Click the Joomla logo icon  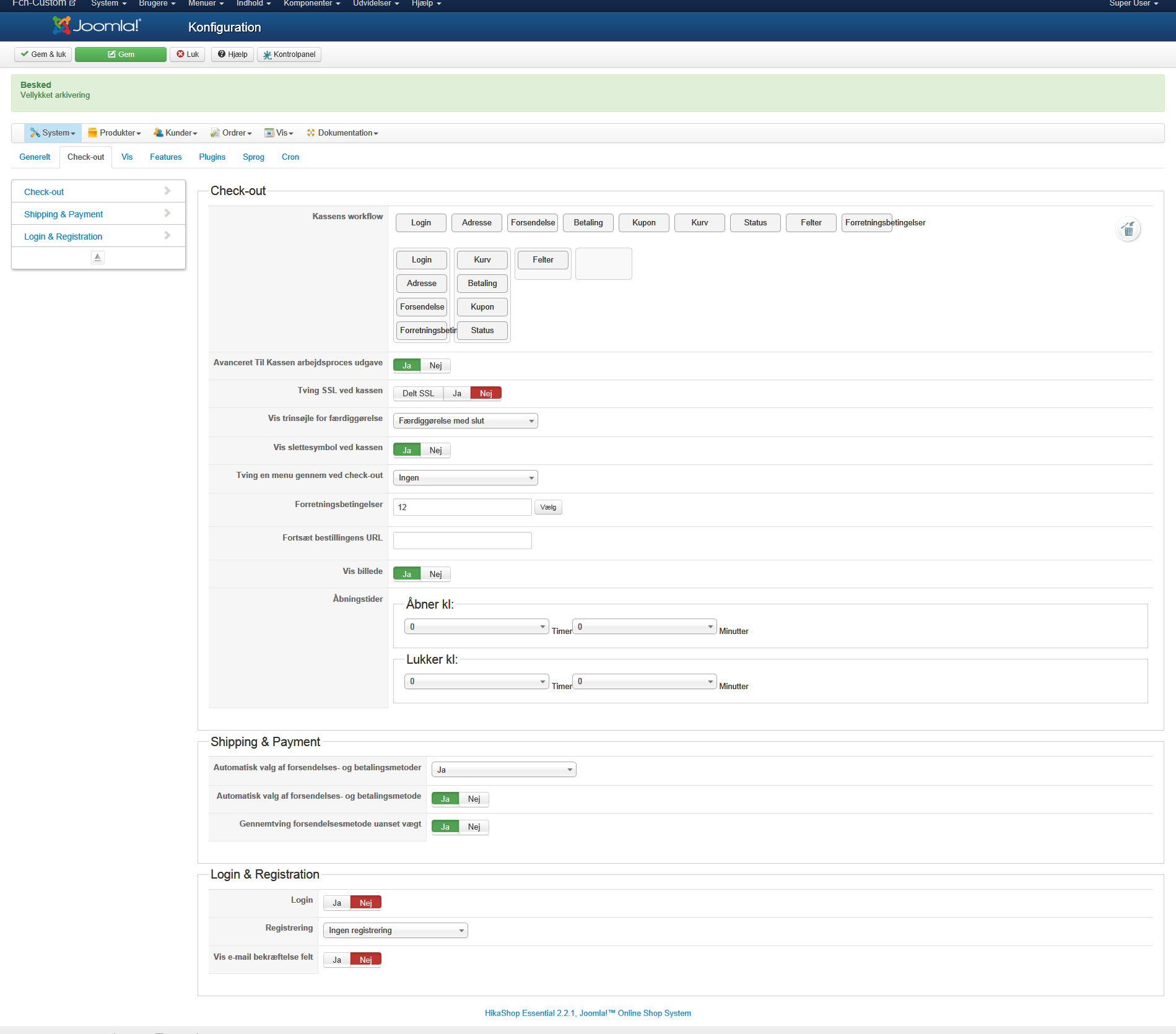[61, 25]
